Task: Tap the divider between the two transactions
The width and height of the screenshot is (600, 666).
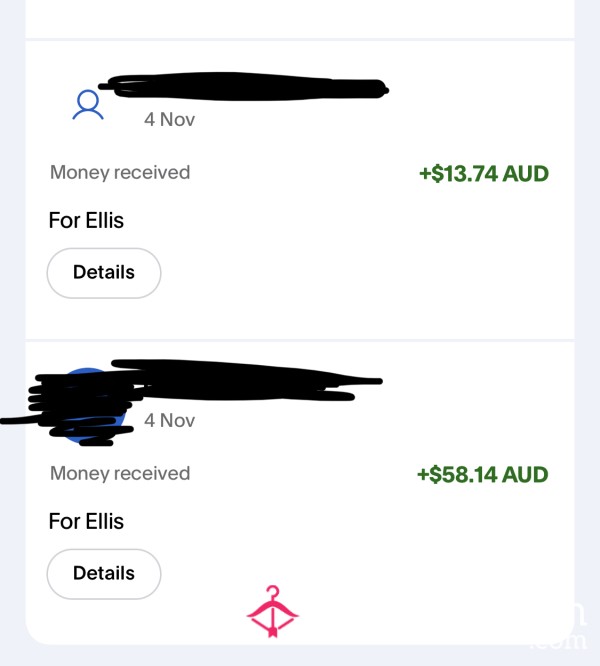Action: pos(300,340)
